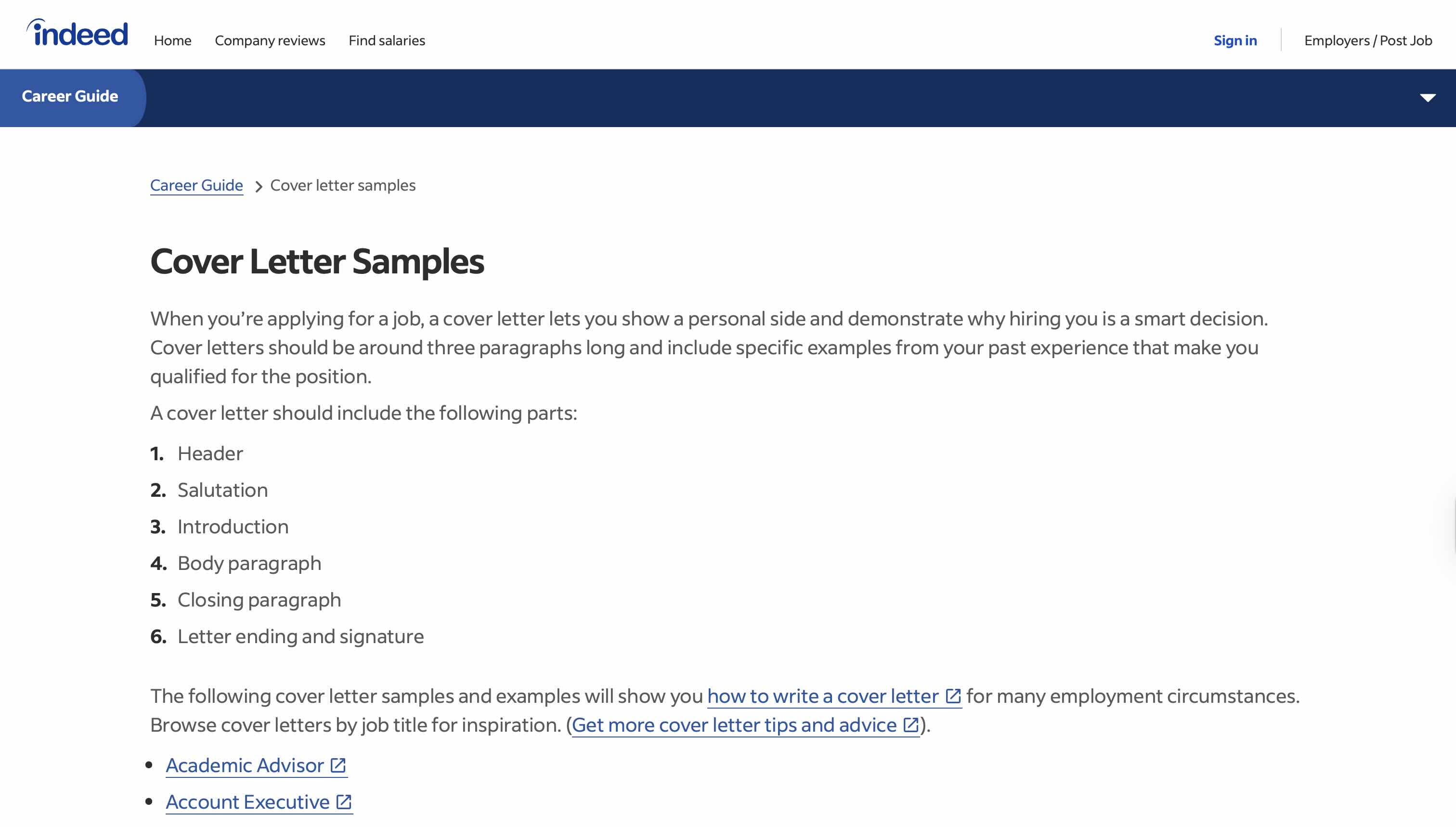Click the Indeed logo
1456x827 pixels.
click(77, 33)
